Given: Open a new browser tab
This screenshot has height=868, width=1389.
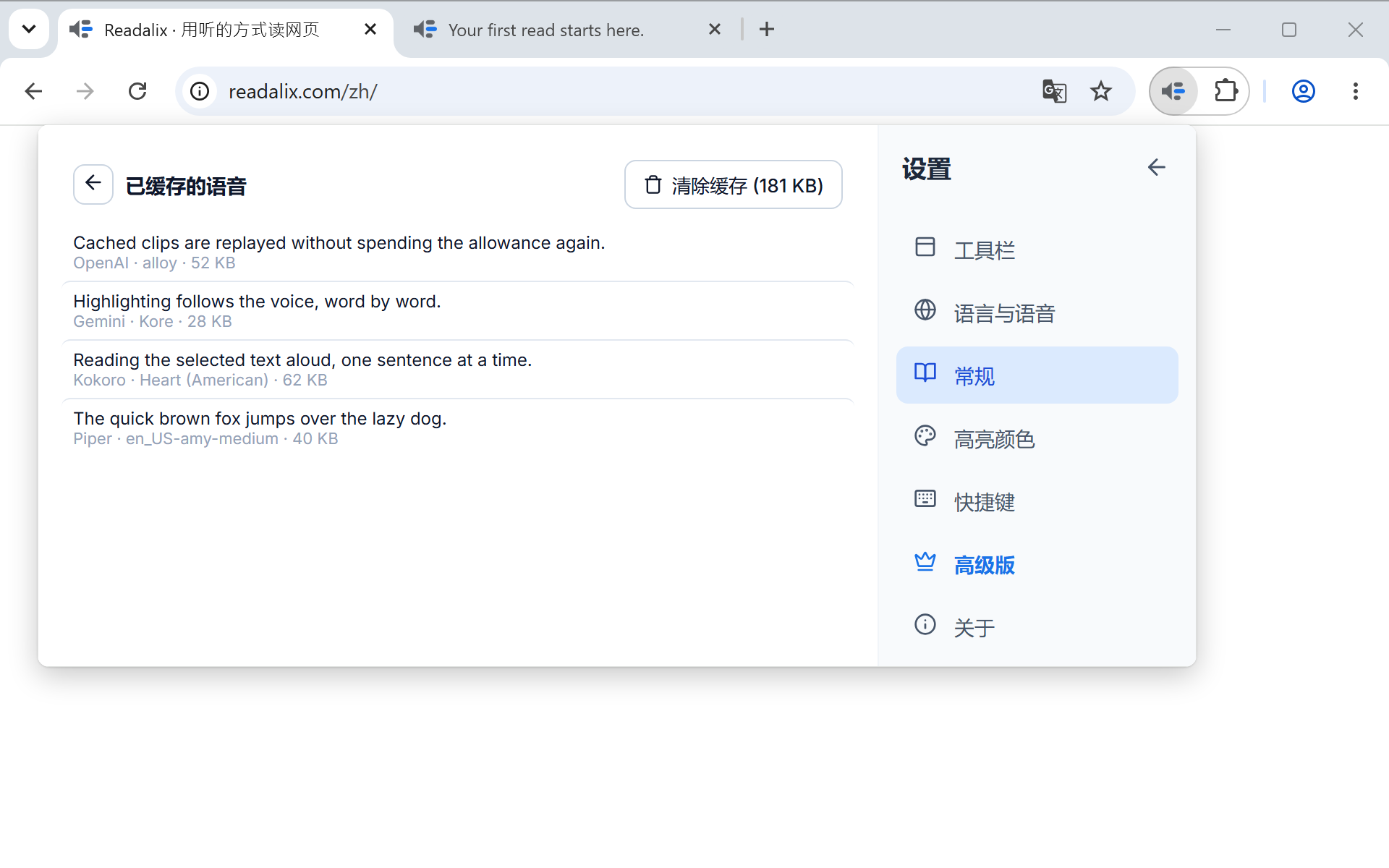Looking at the screenshot, I should coord(767,30).
